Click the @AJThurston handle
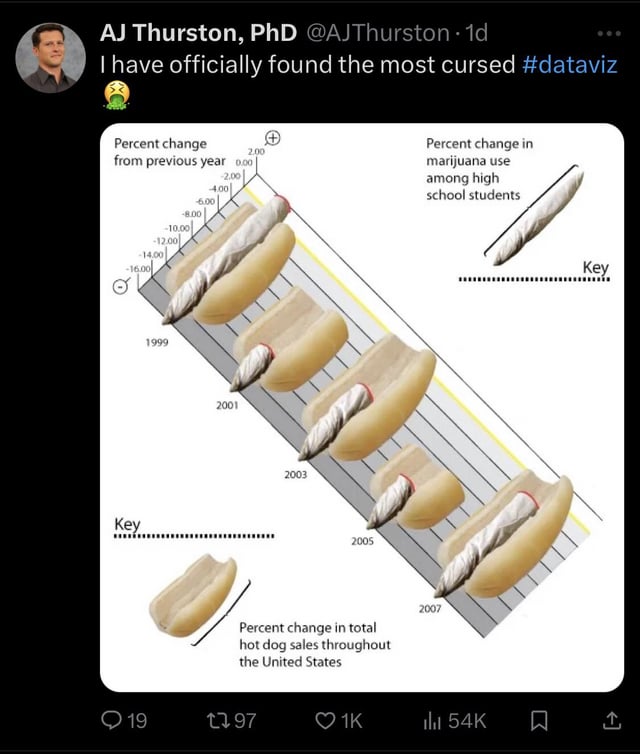640x754 pixels. (x=377, y=33)
